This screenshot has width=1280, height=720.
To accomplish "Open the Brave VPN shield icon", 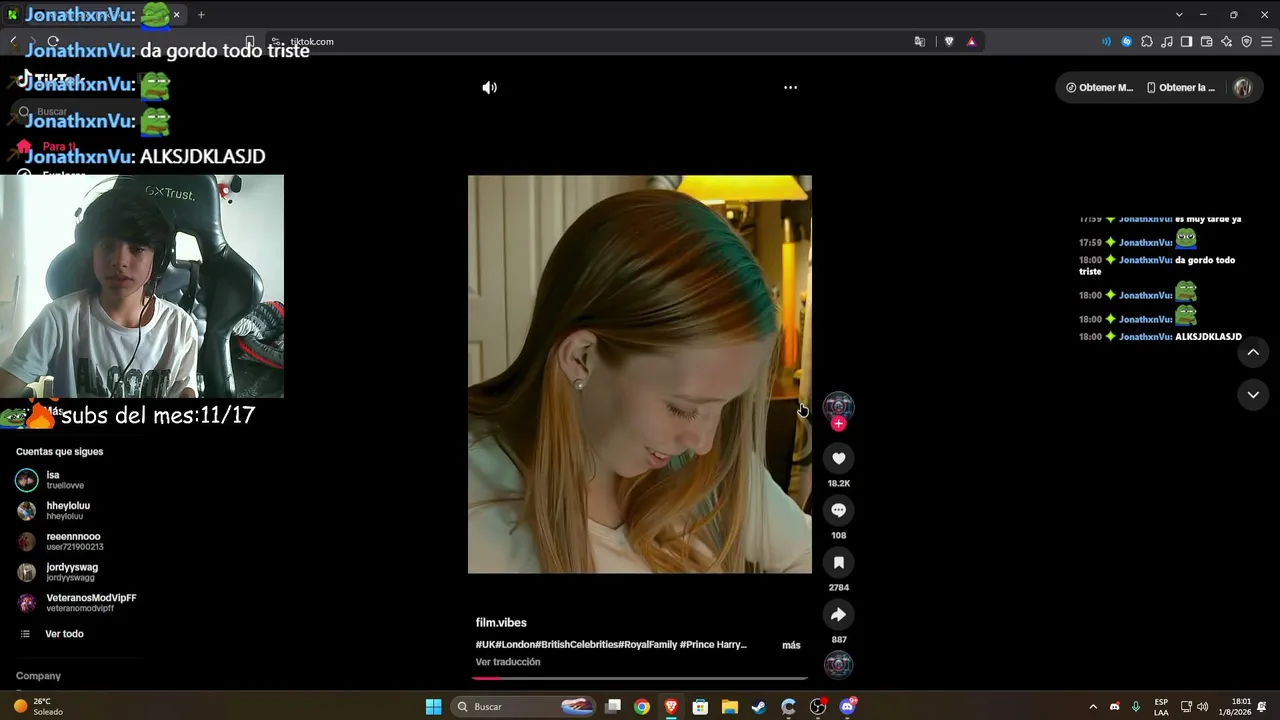I will point(1246,42).
